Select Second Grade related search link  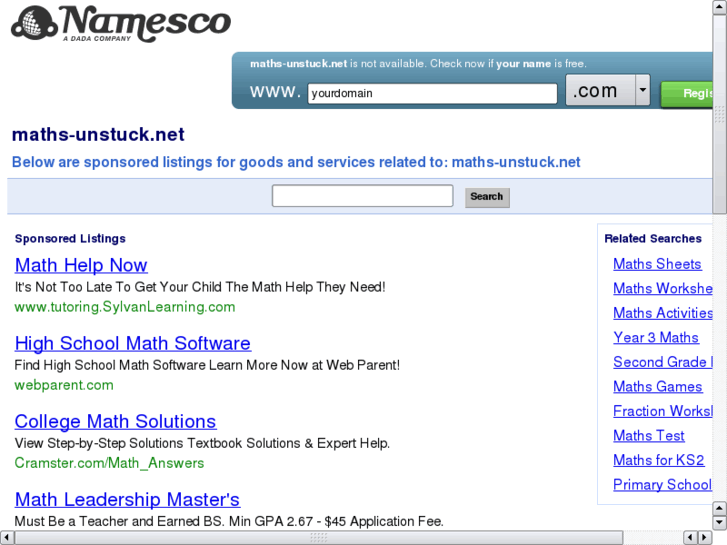pyautogui.click(x=663, y=362)
